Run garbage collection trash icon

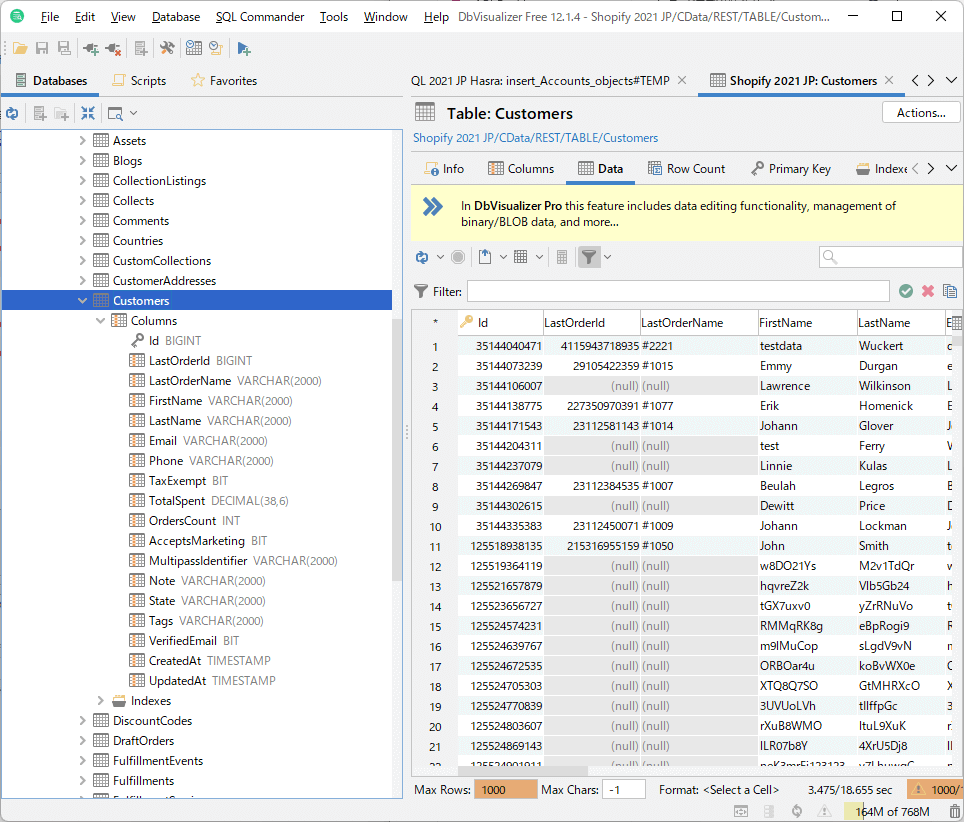(x=955, y=811)
